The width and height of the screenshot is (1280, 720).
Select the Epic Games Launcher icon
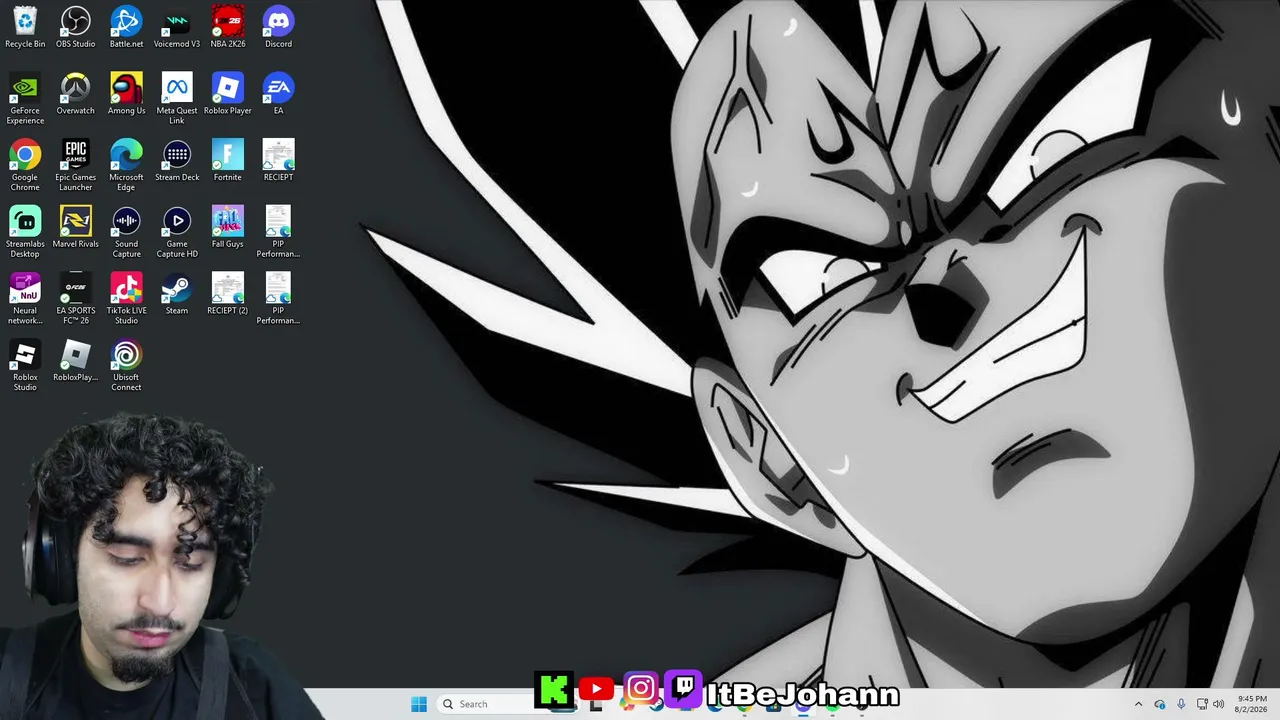click(76, 165)
